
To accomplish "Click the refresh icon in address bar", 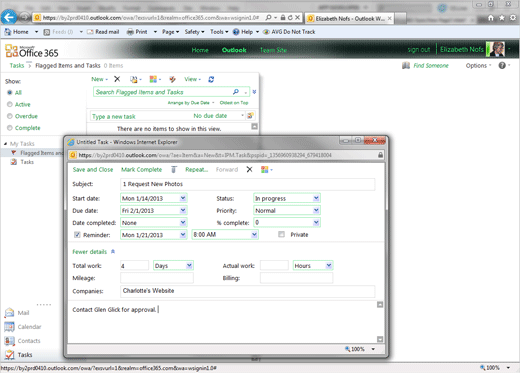I will [290, 18].
